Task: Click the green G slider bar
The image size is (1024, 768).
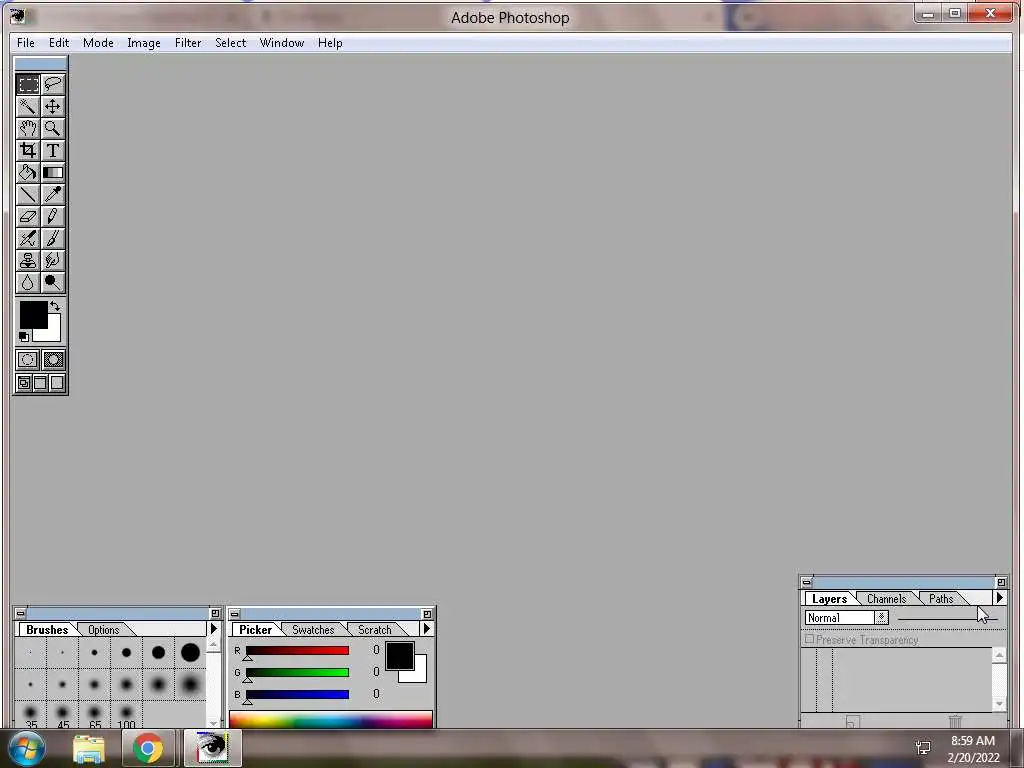Action: pyautogui.click(x=297, y=673)
